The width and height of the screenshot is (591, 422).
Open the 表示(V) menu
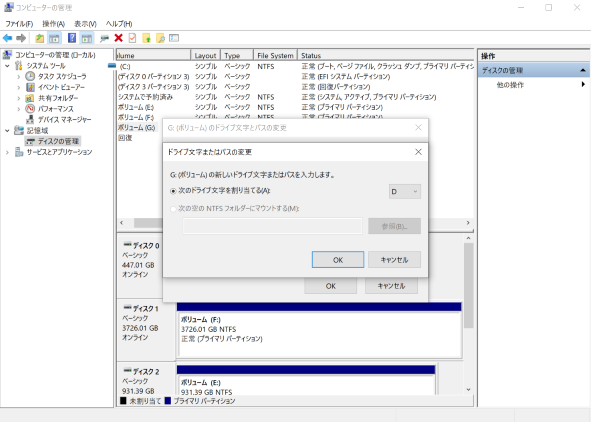[x=85, y=24]
